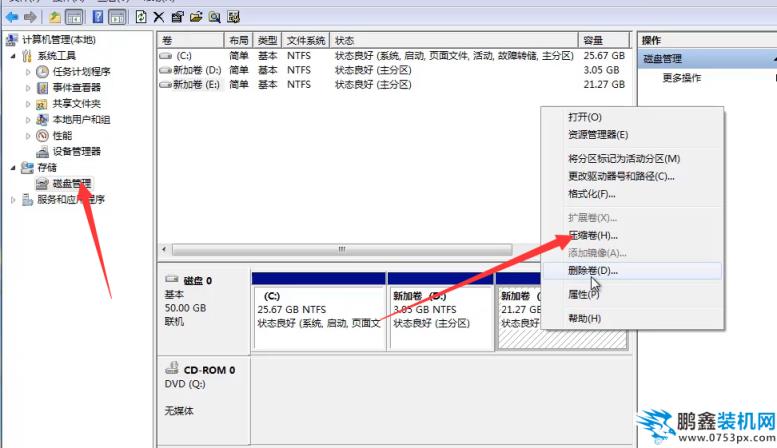Click the CD-ROM 0 drive icon
Image resolution: width=777 pixels, height=448 pixels.
click(x=172, y=368)
